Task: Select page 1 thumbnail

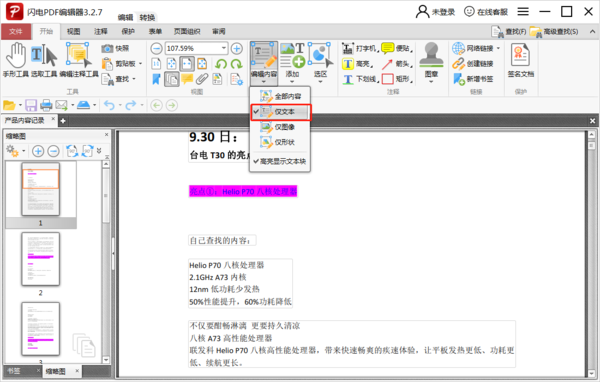Action: coord(41,189)
